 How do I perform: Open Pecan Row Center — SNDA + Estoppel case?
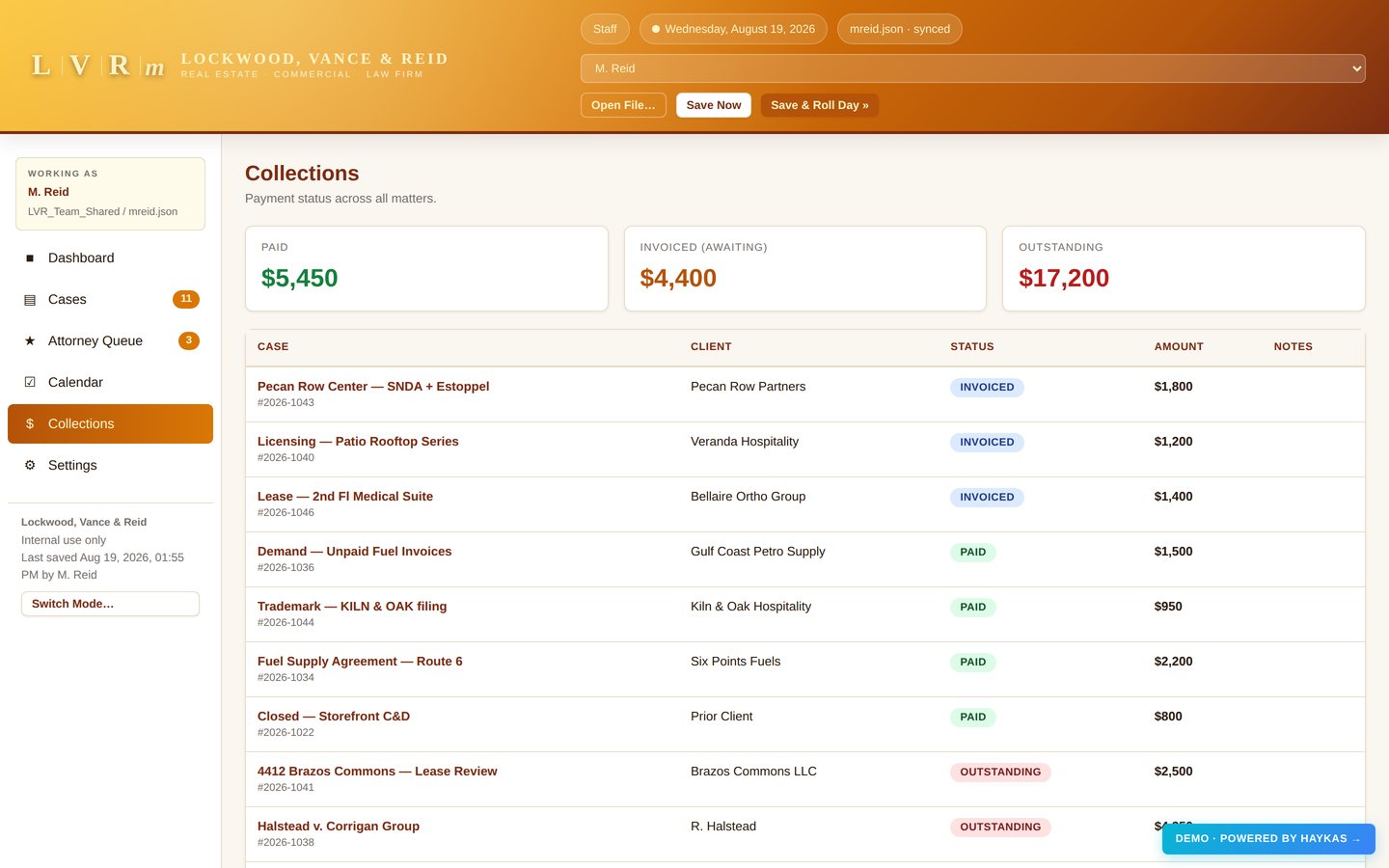point(373,387)
